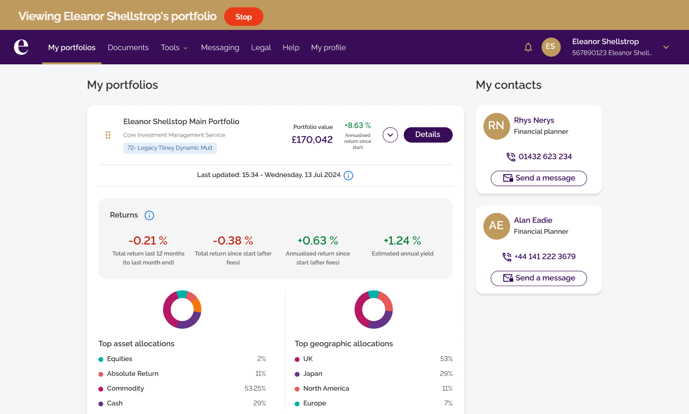Click Alan Eadie RN avatar badge
The image size is (689, 414).
pos(496,226)
